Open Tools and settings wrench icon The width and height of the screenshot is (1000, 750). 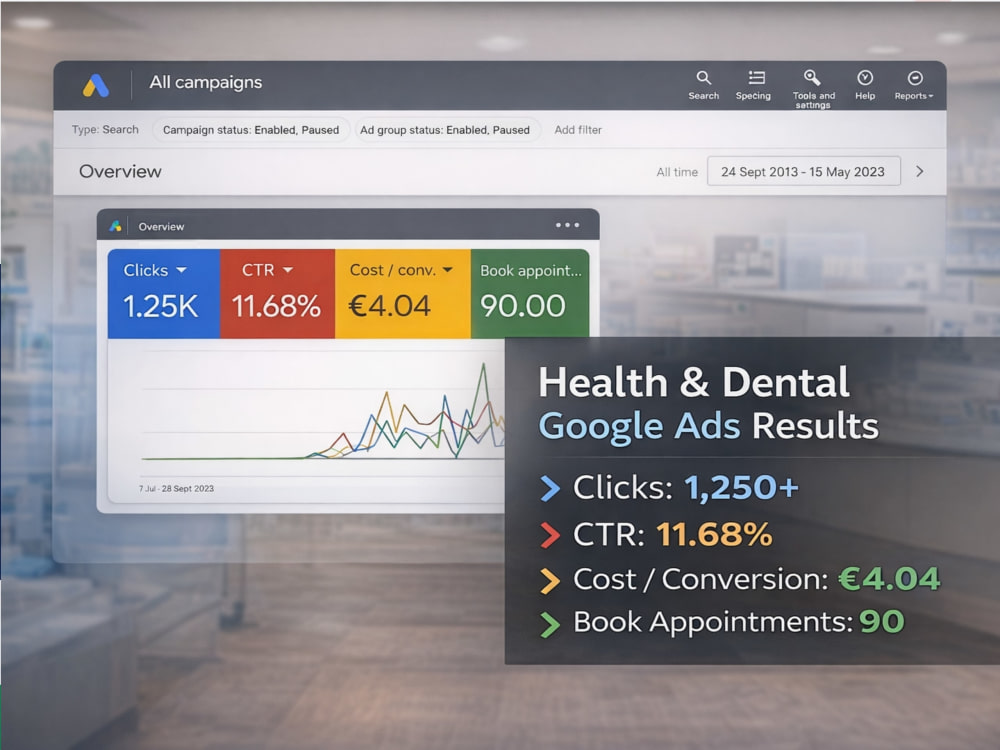click(812, 78)
